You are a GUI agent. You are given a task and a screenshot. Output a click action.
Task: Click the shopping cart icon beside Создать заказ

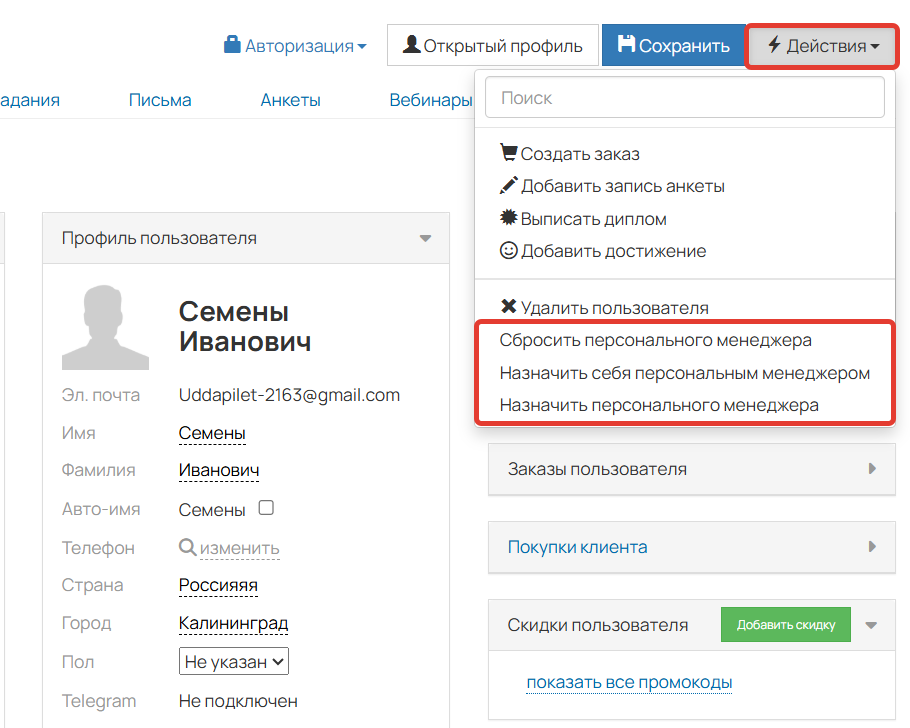[508, 153]
